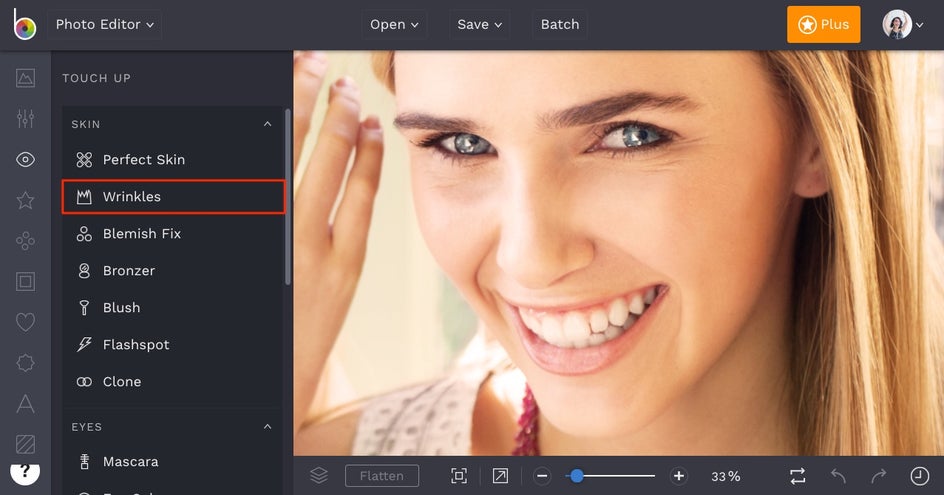Open the Graphics heart sidebar icon

(x=25, y=322)
